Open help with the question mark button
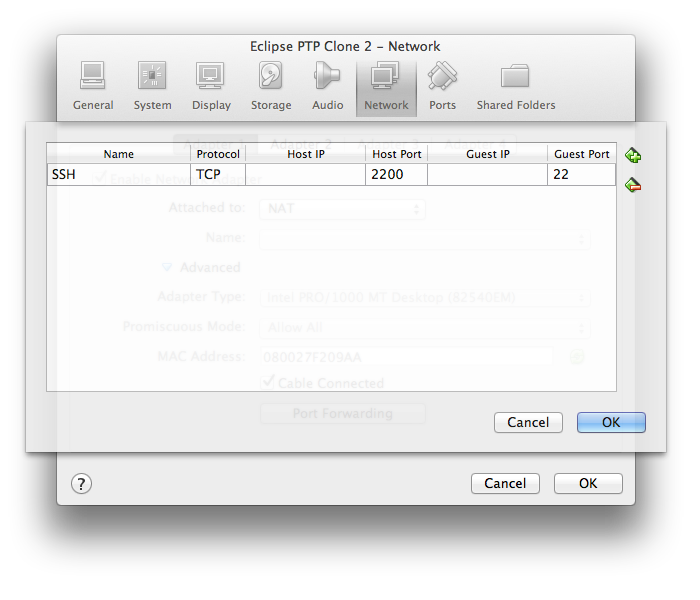Screen dimensions: 700x600 82,484
